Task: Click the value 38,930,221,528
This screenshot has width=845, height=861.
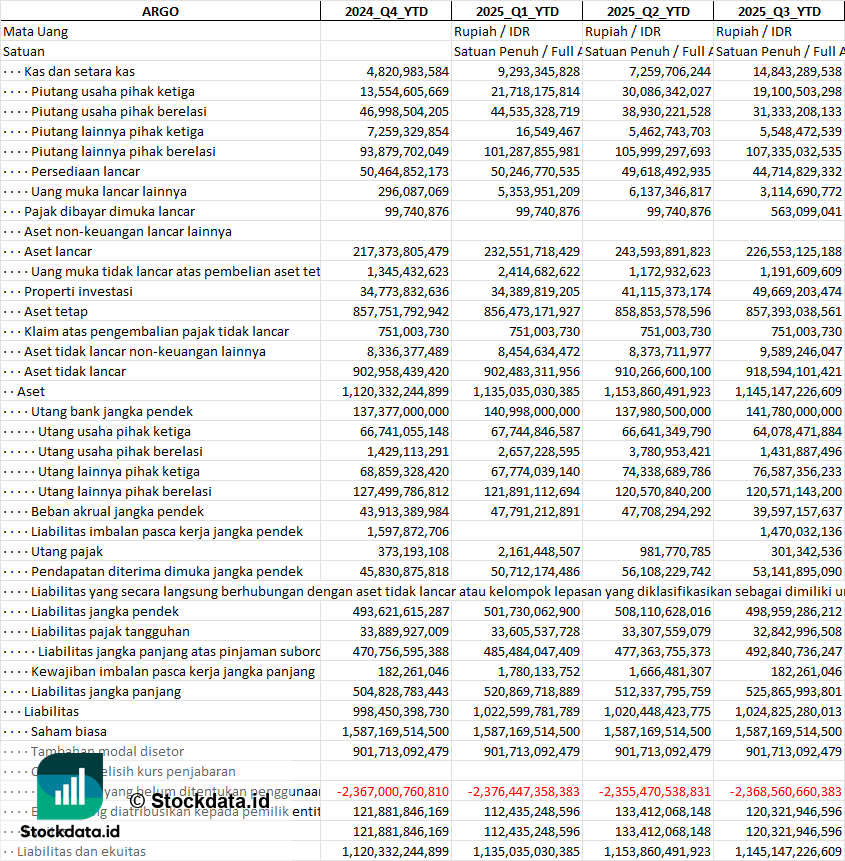Action: 666,111
